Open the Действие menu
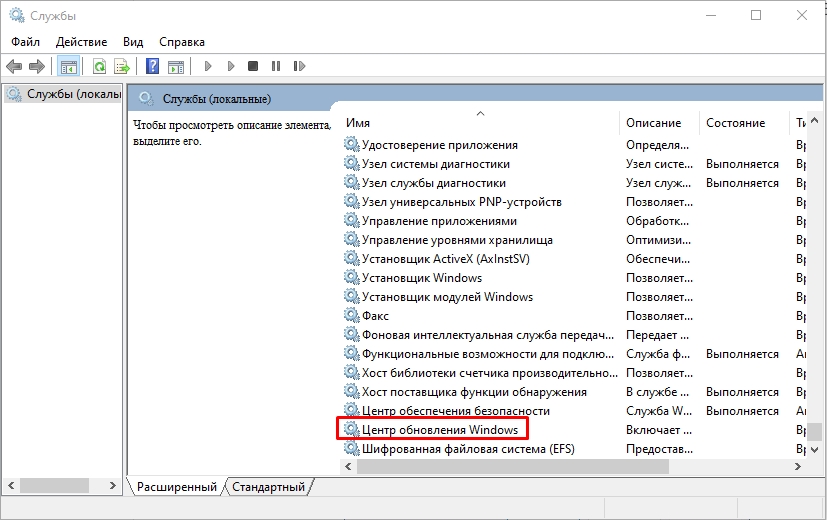 [81, 42]
